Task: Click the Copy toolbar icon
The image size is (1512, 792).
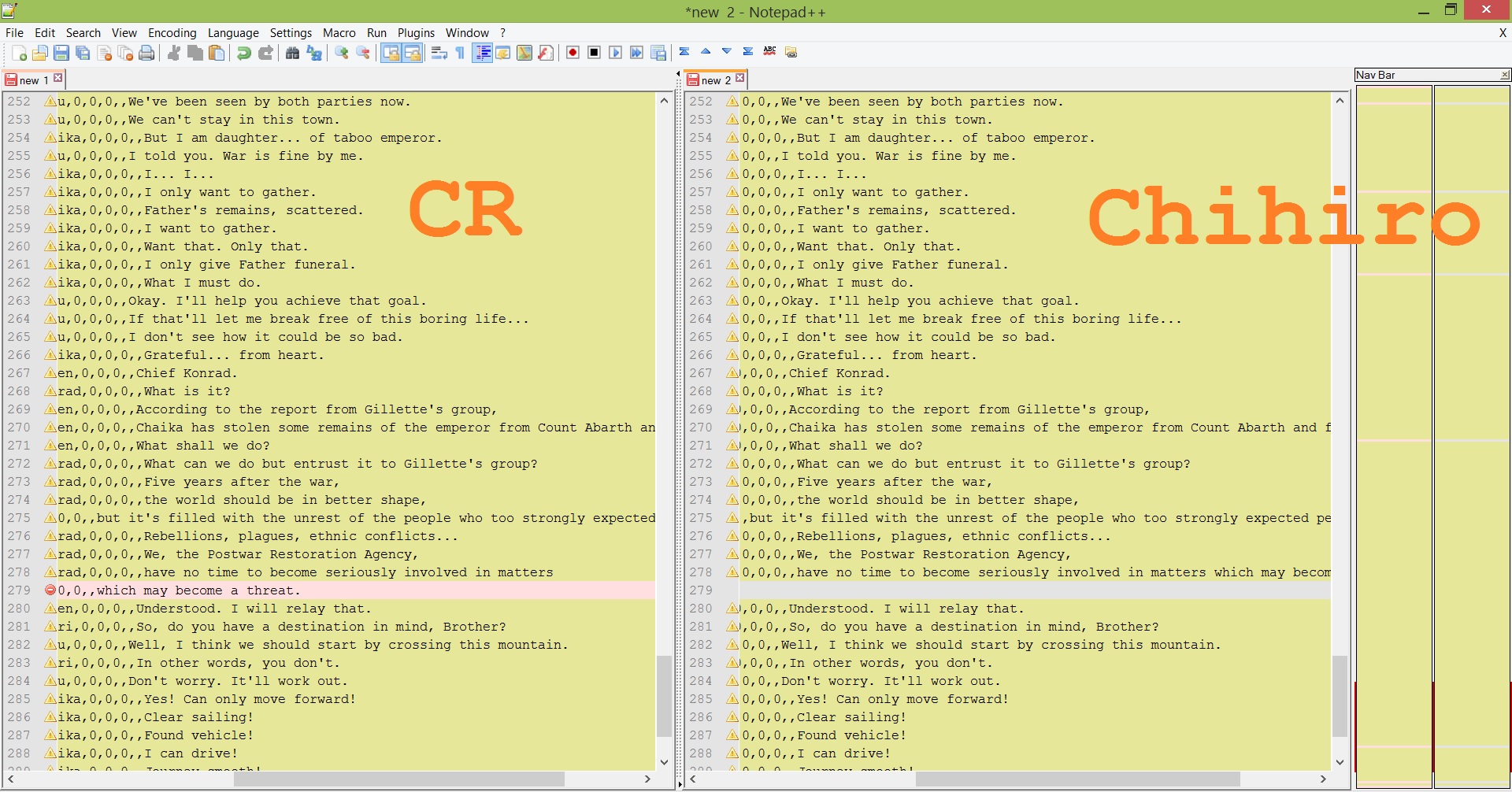Action: 195,53
